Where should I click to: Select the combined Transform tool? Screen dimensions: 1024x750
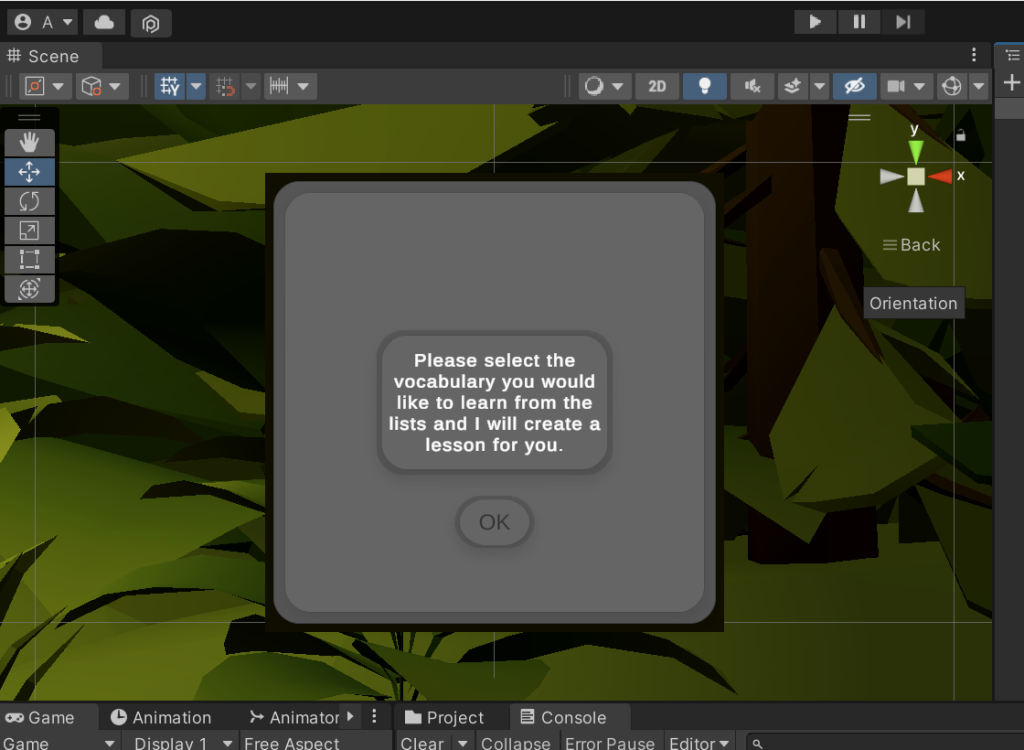pos(29,289)
